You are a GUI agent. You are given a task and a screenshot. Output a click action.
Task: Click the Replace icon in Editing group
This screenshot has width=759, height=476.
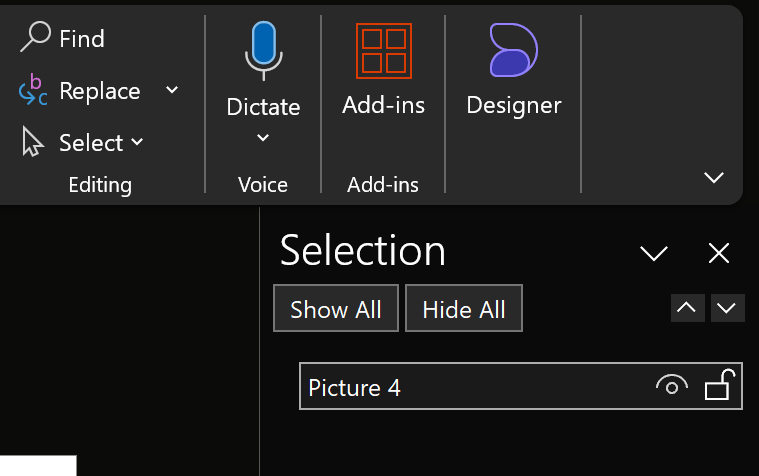pos(33,90)
